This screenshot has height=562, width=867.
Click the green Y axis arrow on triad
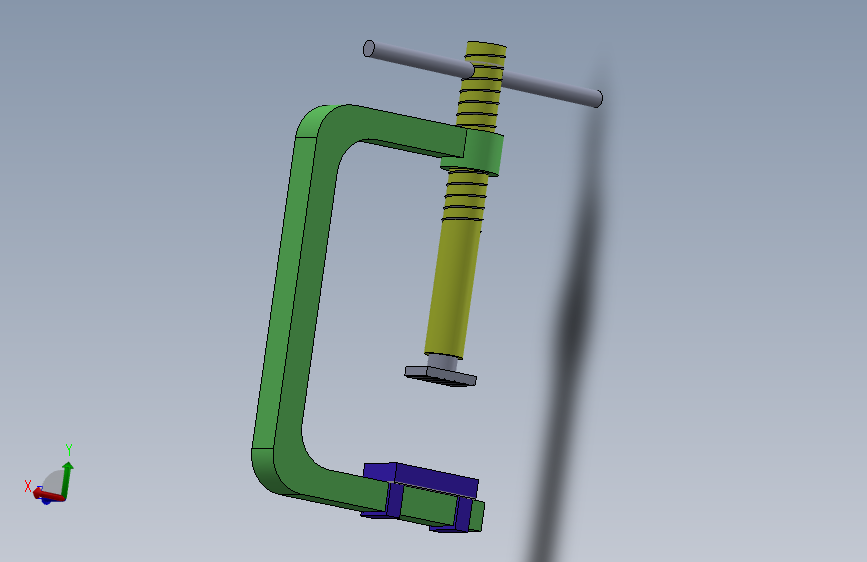67,478
